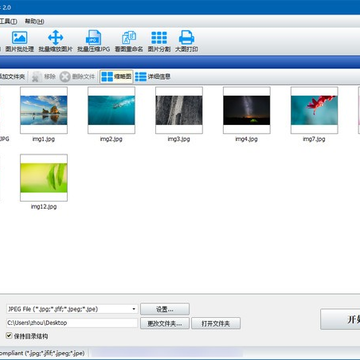Expand the JPEG File output format dropdown
This screenshot has width=360, height=360.
pos(134,309)
